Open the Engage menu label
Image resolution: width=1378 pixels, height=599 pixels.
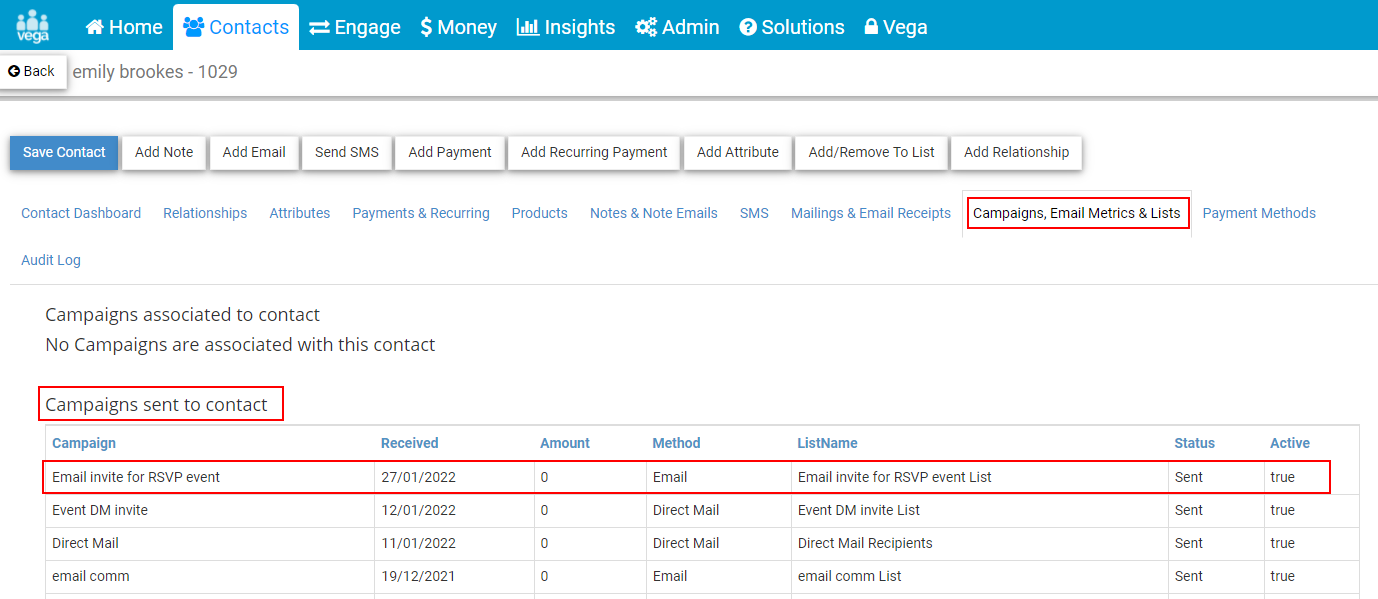[x=367, y=27]
